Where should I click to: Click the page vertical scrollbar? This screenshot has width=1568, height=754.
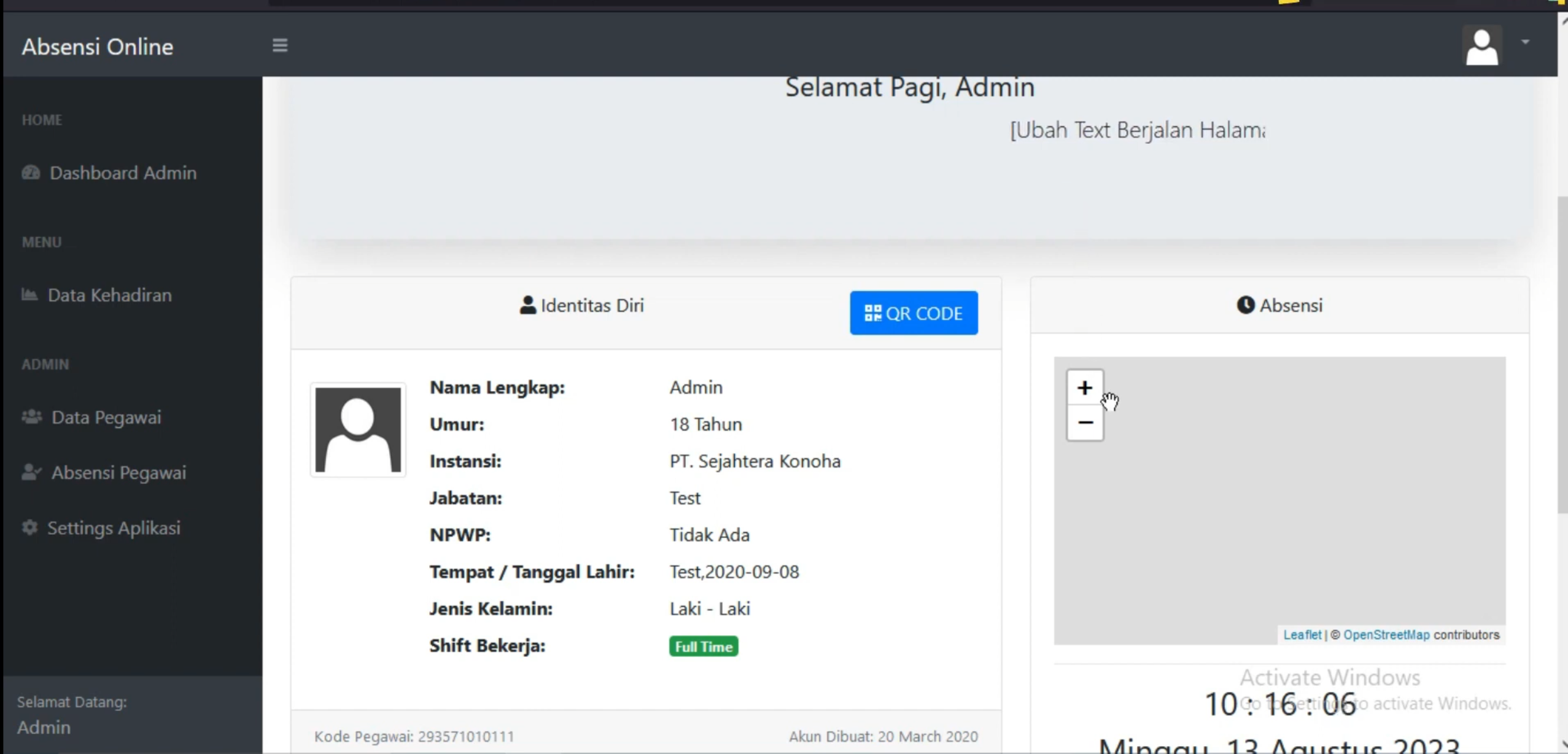[x=1562, y=356]
